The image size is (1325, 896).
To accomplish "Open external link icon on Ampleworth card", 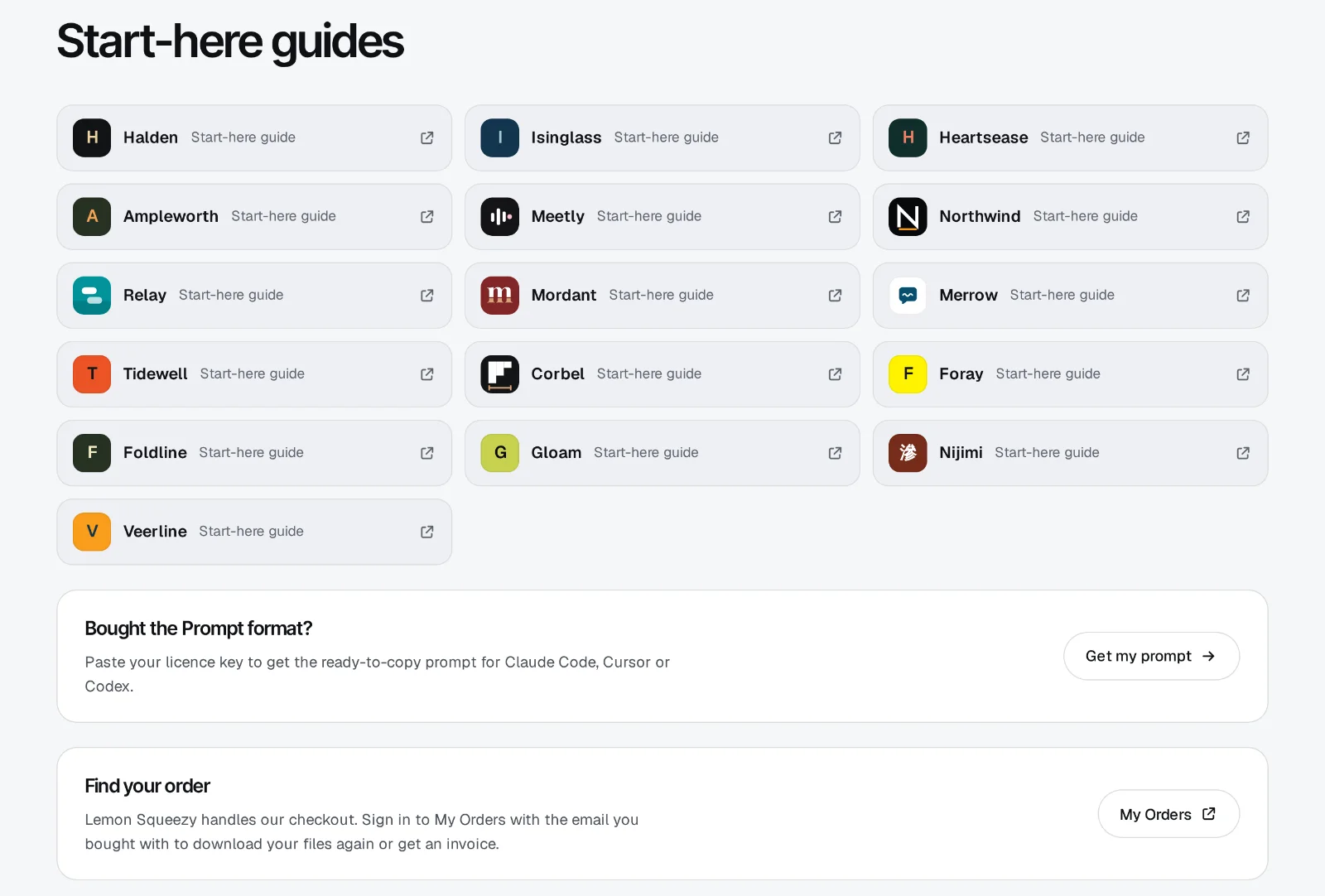I will coord(427,216).
